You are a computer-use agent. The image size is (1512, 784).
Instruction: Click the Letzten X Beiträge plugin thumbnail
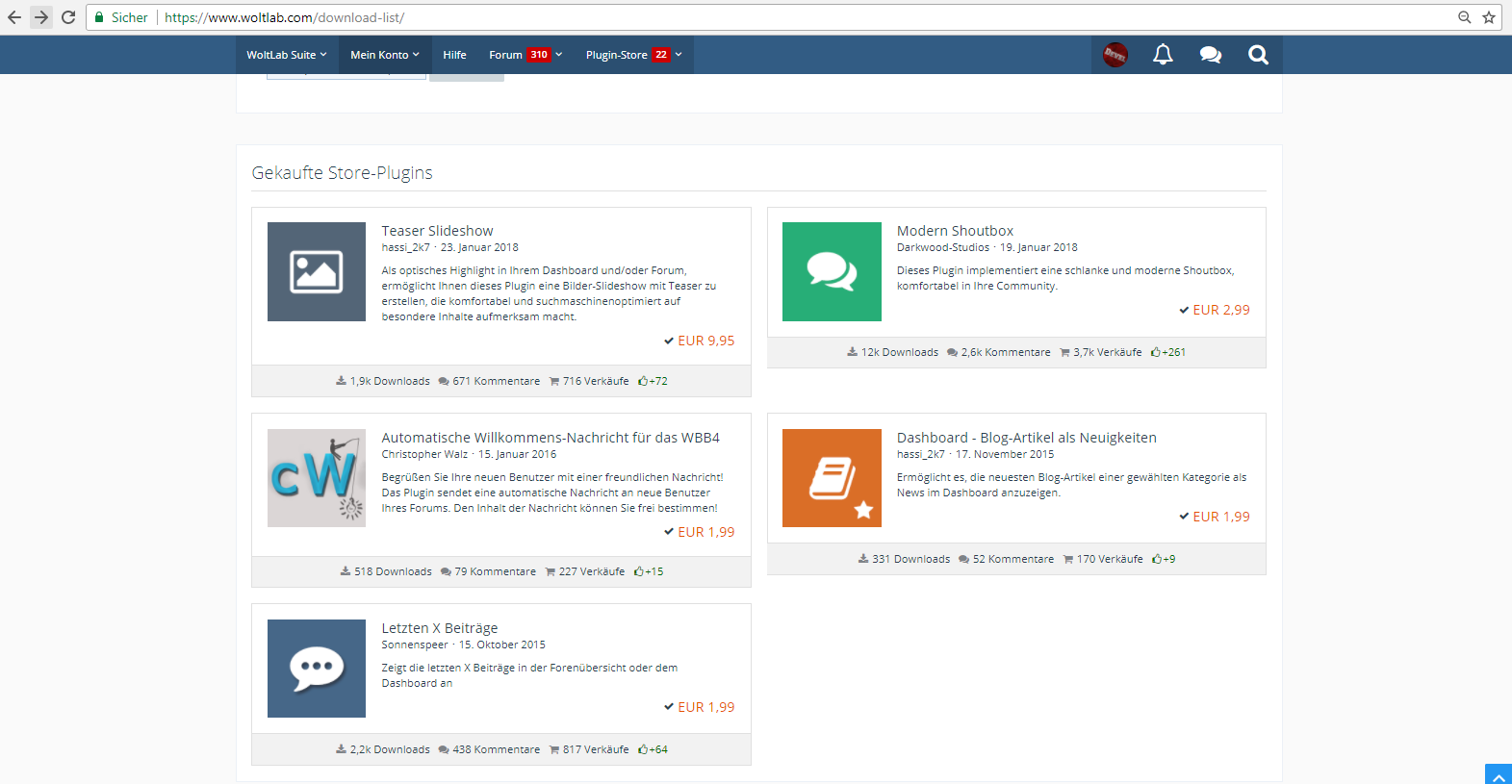tap(317, 669)
